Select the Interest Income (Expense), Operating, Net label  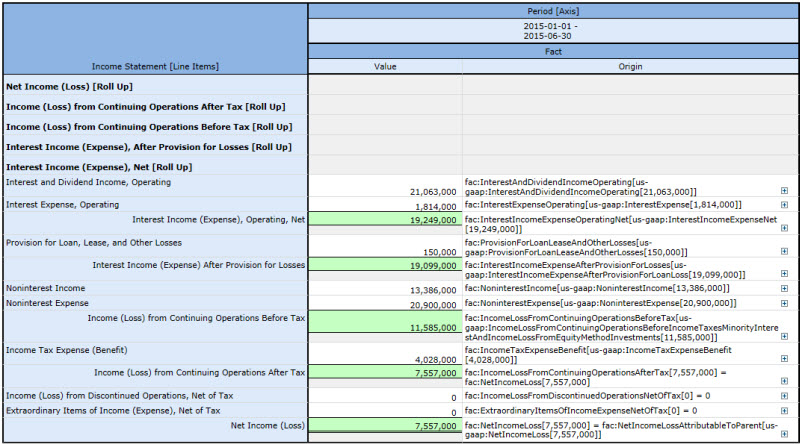218,219
